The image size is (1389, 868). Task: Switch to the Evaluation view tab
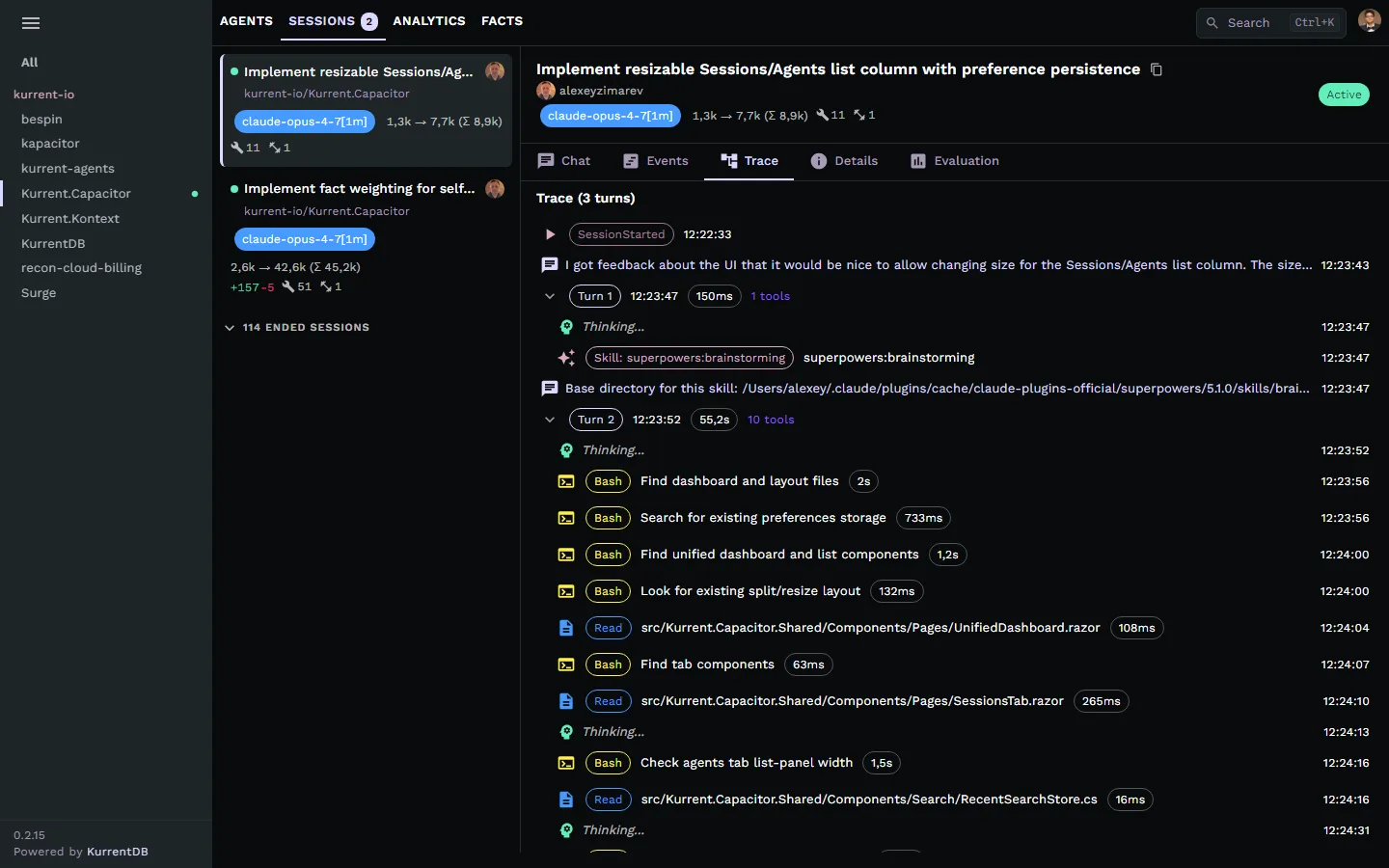click(x=955, y=161)
